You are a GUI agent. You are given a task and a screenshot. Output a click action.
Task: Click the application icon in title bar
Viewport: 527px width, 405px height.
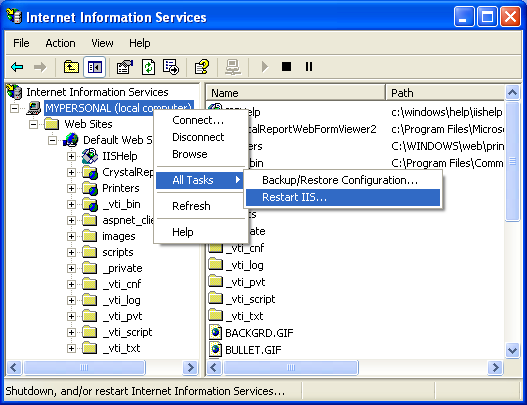point(14,16)
